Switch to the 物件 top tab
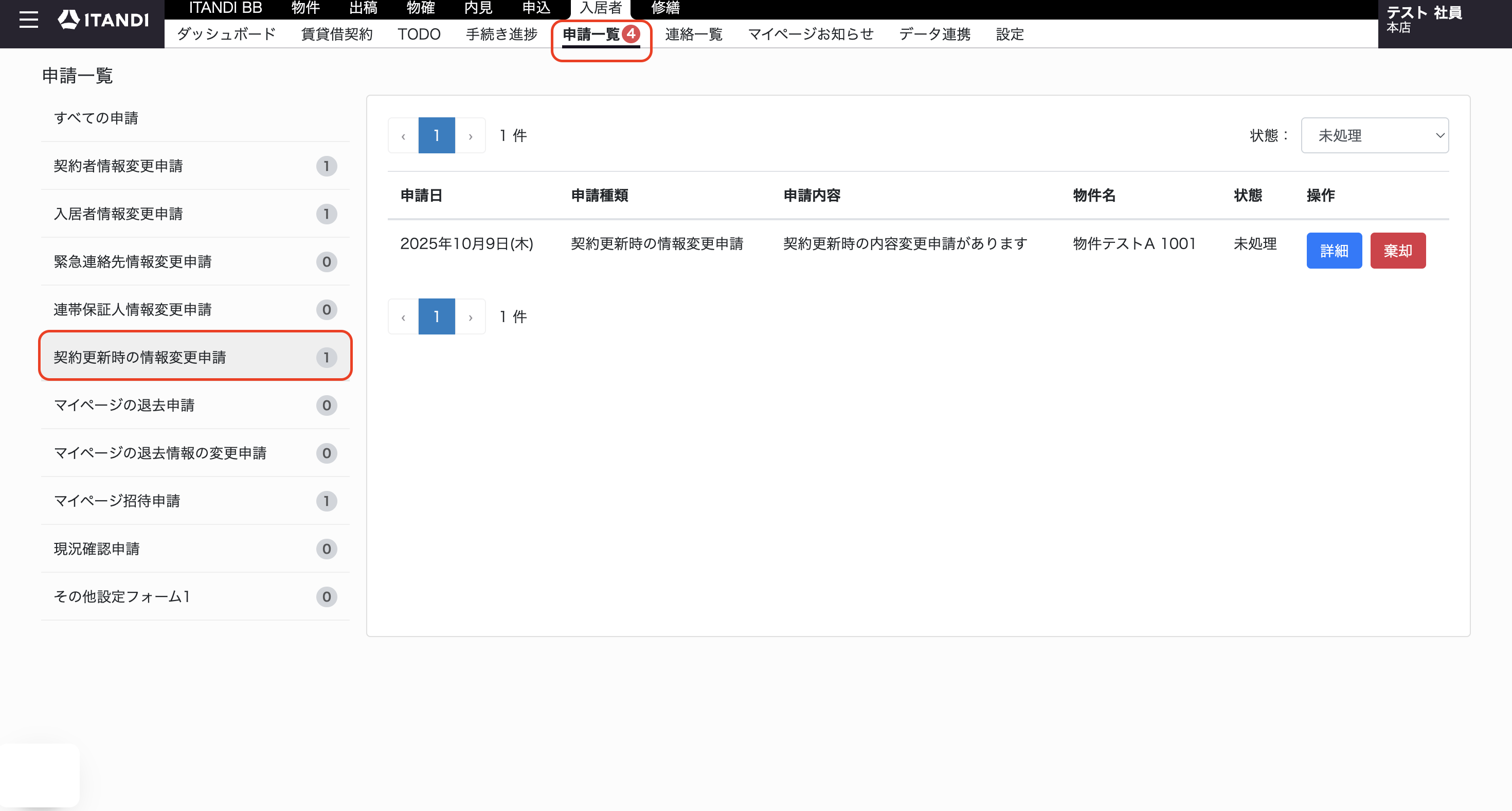The width and height of the screenshot is (1512, 811). [x=306, y=8]
